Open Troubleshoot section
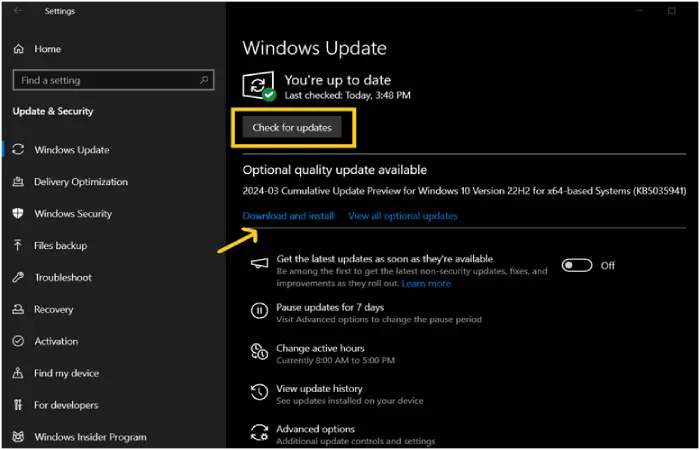The height and width of the screenshot is (450, 700). click(x=63, y=278)
